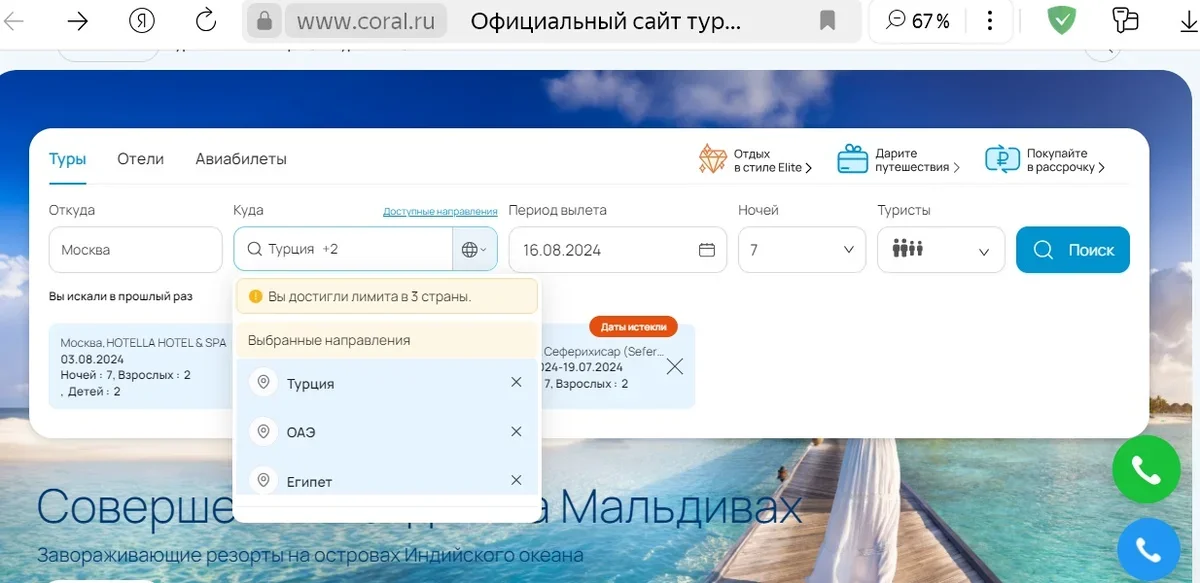Open the Доступные направления link
Screen dimensions: 1200x583
pos(440,212)
